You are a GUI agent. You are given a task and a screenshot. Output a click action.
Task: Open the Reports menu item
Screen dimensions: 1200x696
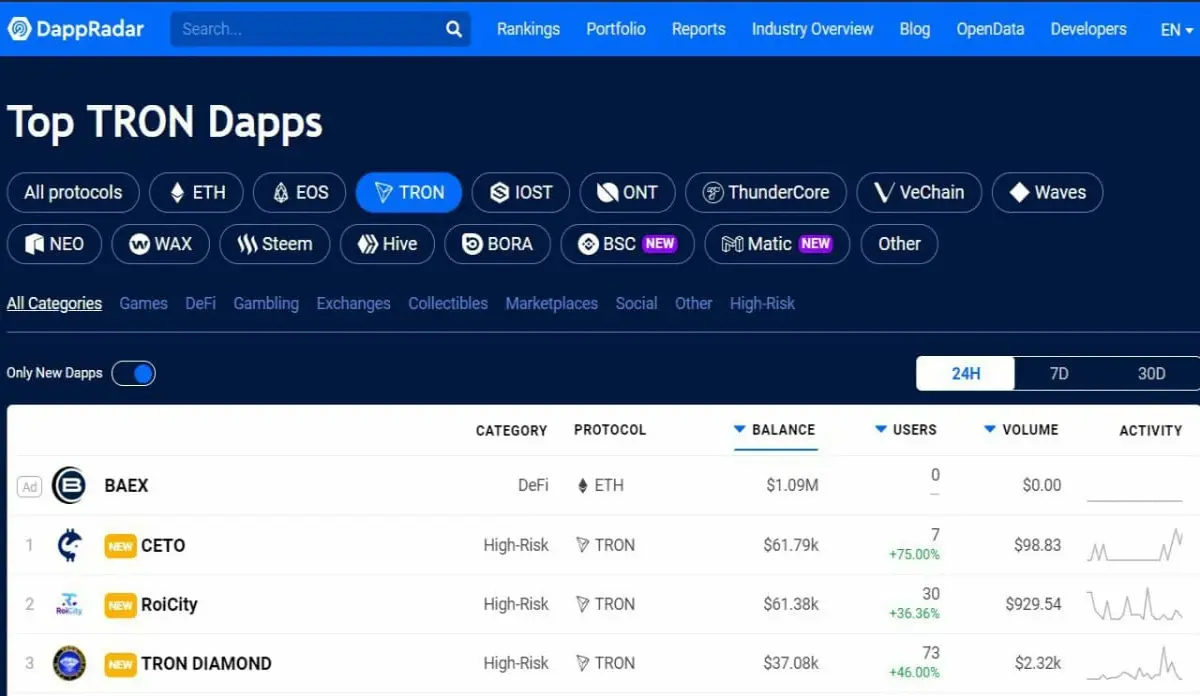[x=699, y=29]
